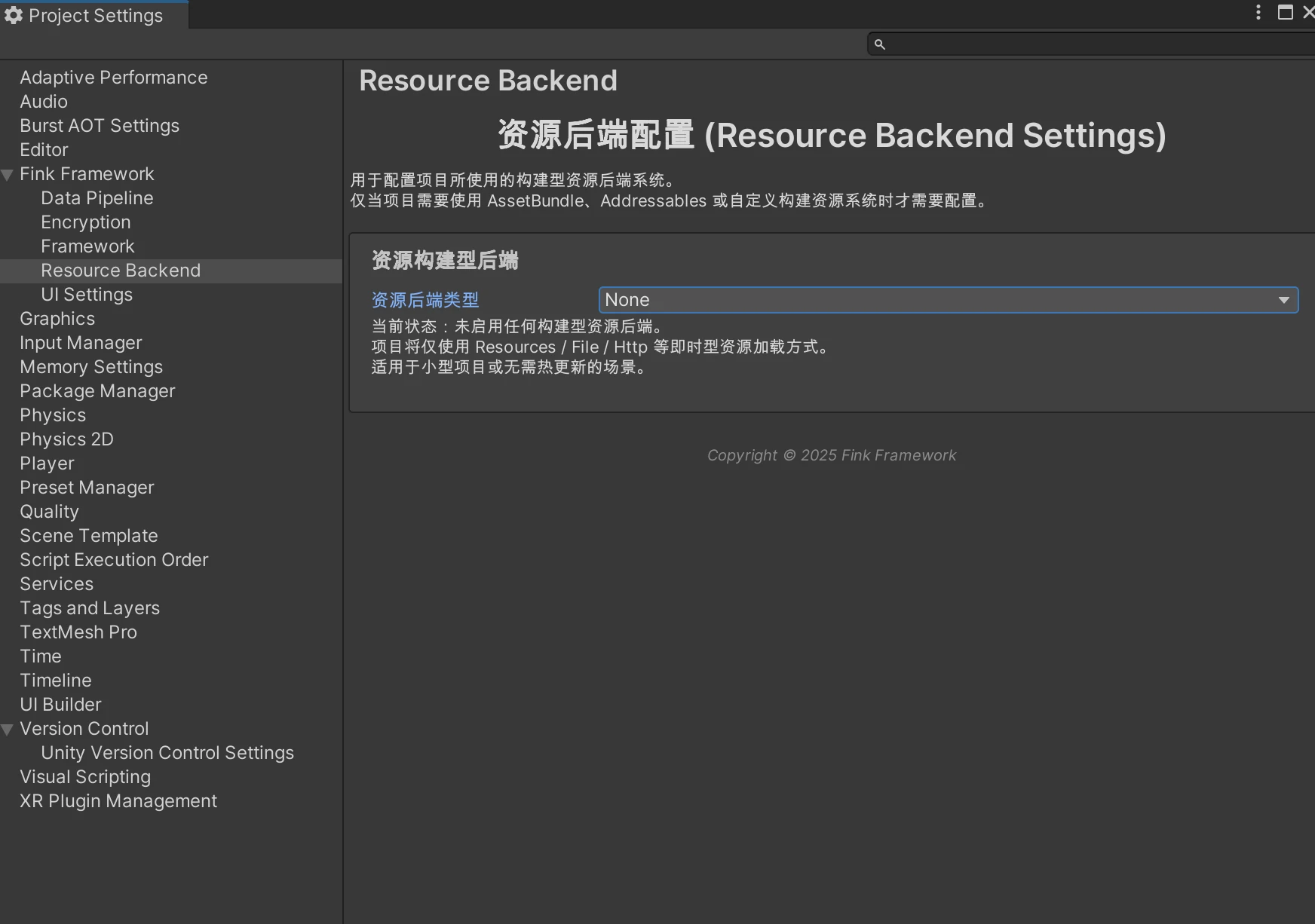1315x924 pixels.
Task: Click the search magnifier icon
Action: point(879,44)
